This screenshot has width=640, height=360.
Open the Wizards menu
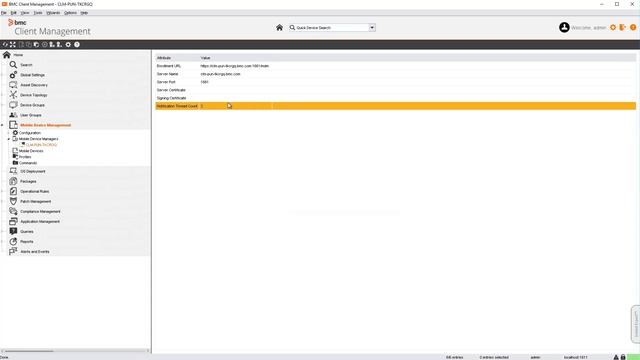(x=53, y=13)
